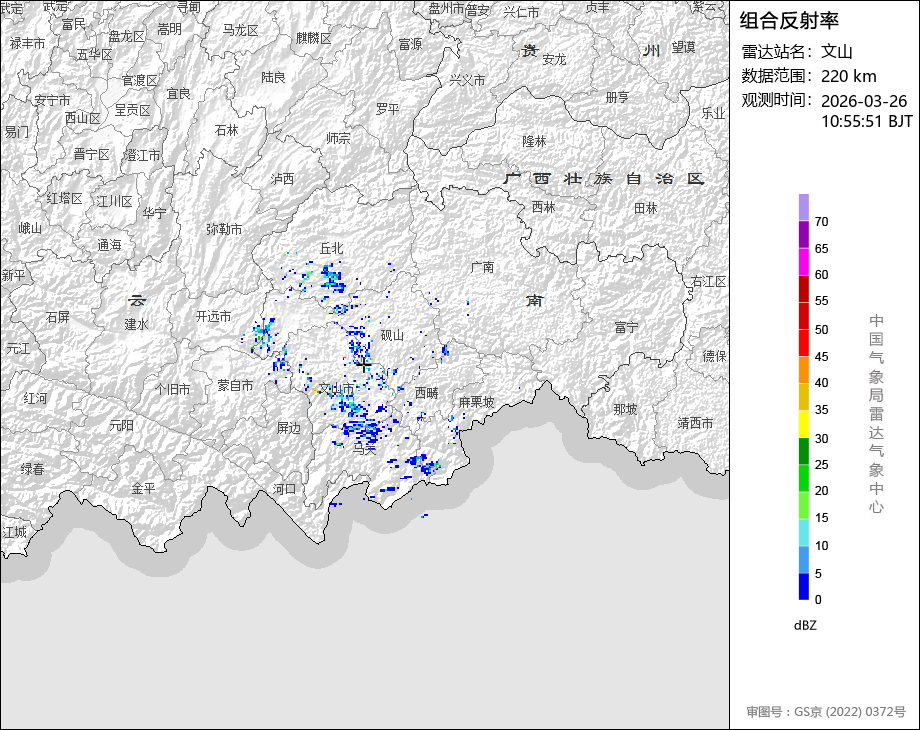This screenshot has height=730, width=920.
Task: Click the 丘北 county label on map
Action: tap(331, 247)
